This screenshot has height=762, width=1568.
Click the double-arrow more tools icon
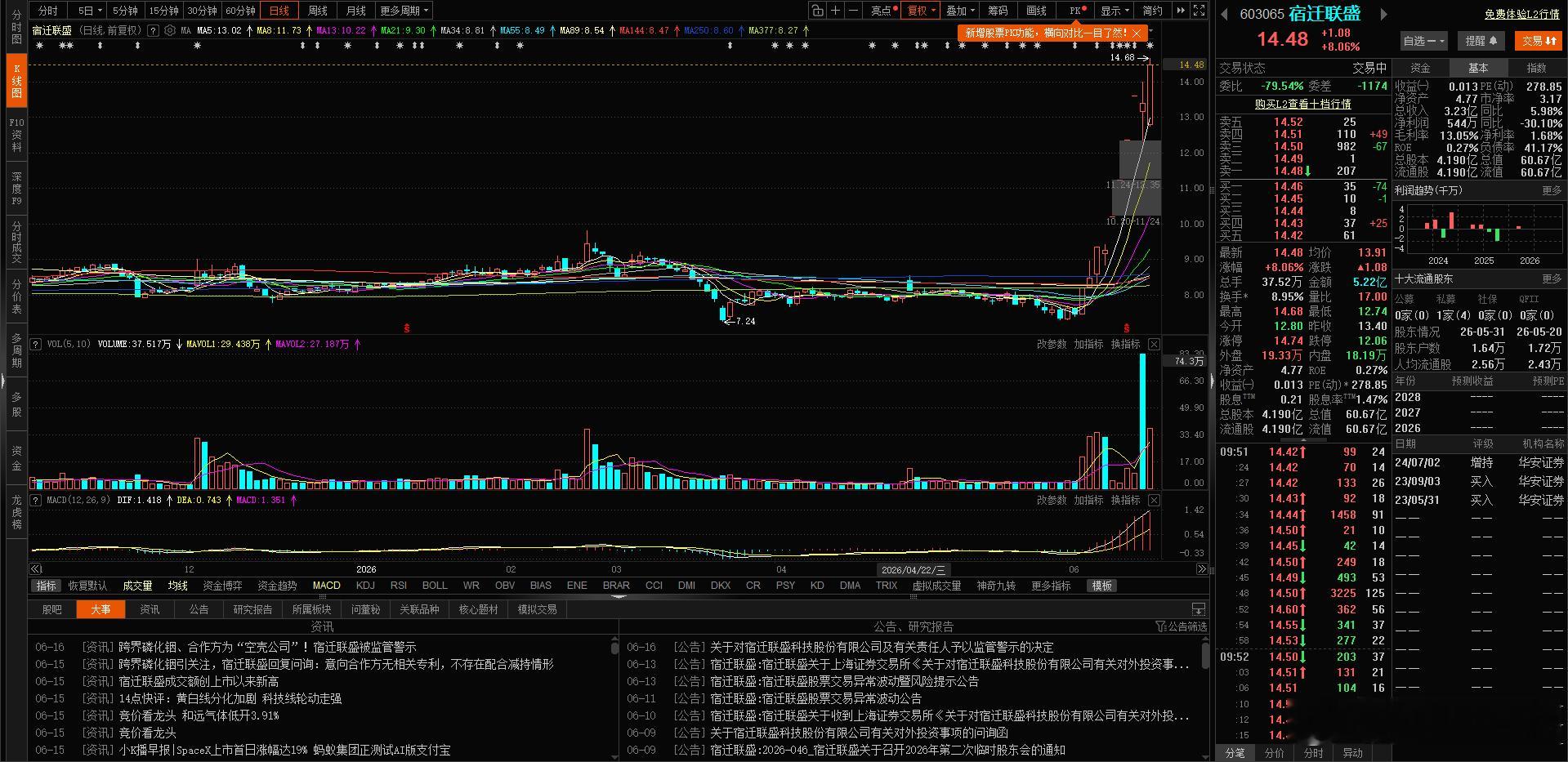[1181, 11]
